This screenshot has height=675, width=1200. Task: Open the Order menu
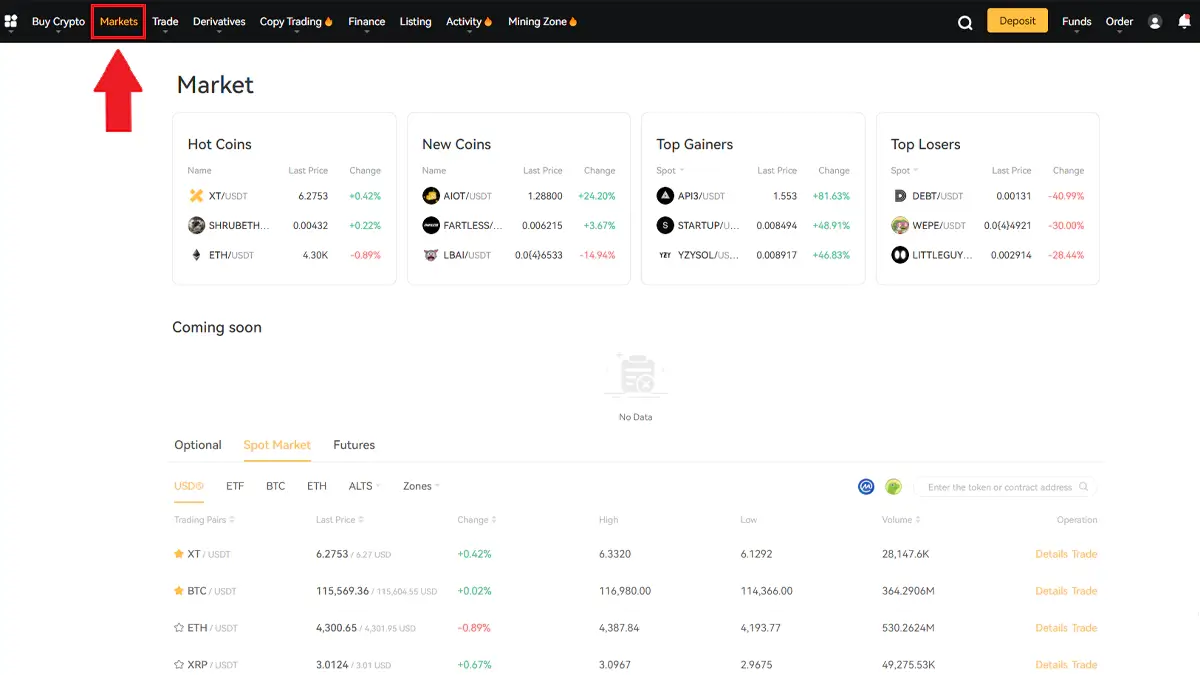(1120, 22)
